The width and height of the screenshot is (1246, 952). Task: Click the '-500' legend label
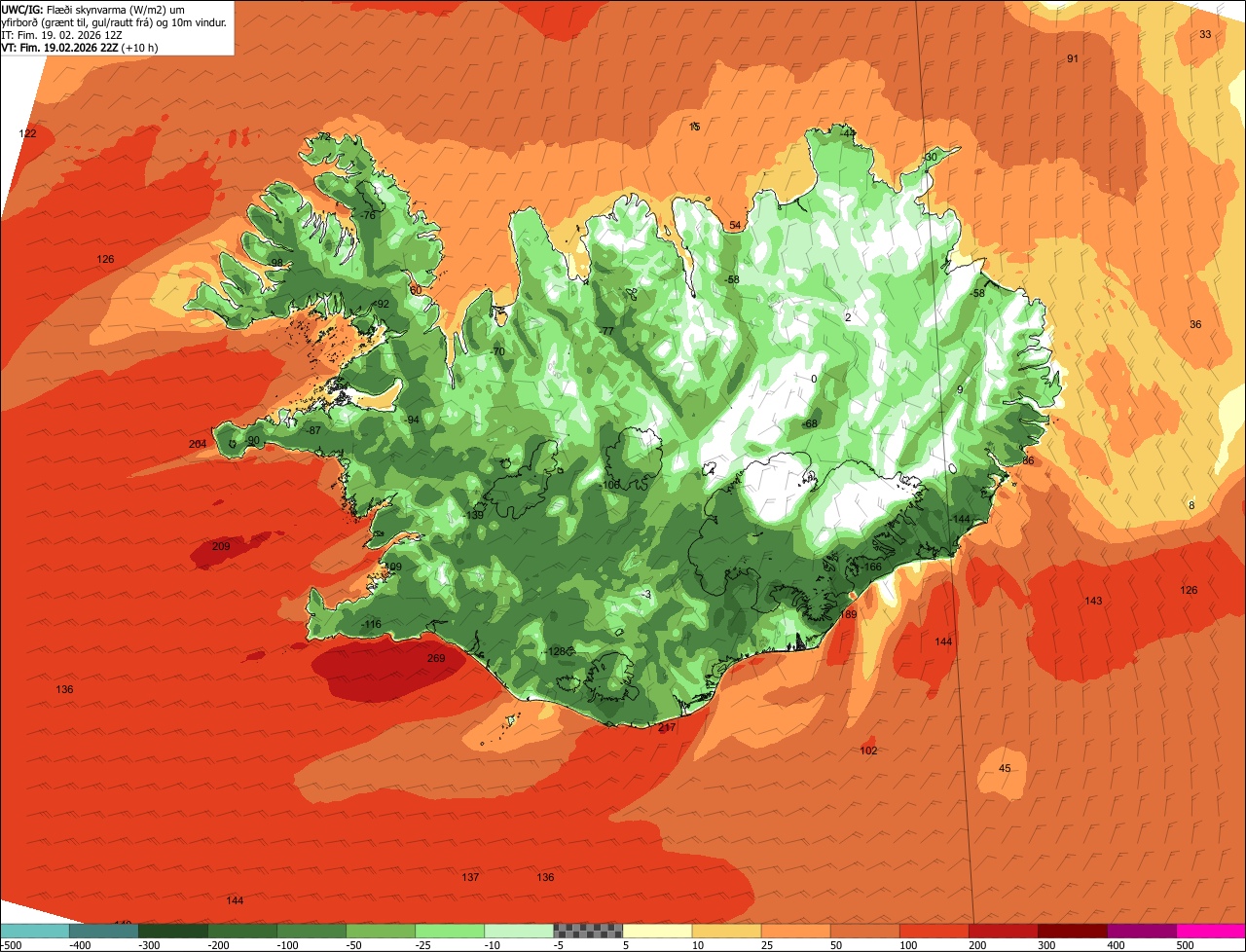pyautogui.click(x=11, y=944)
